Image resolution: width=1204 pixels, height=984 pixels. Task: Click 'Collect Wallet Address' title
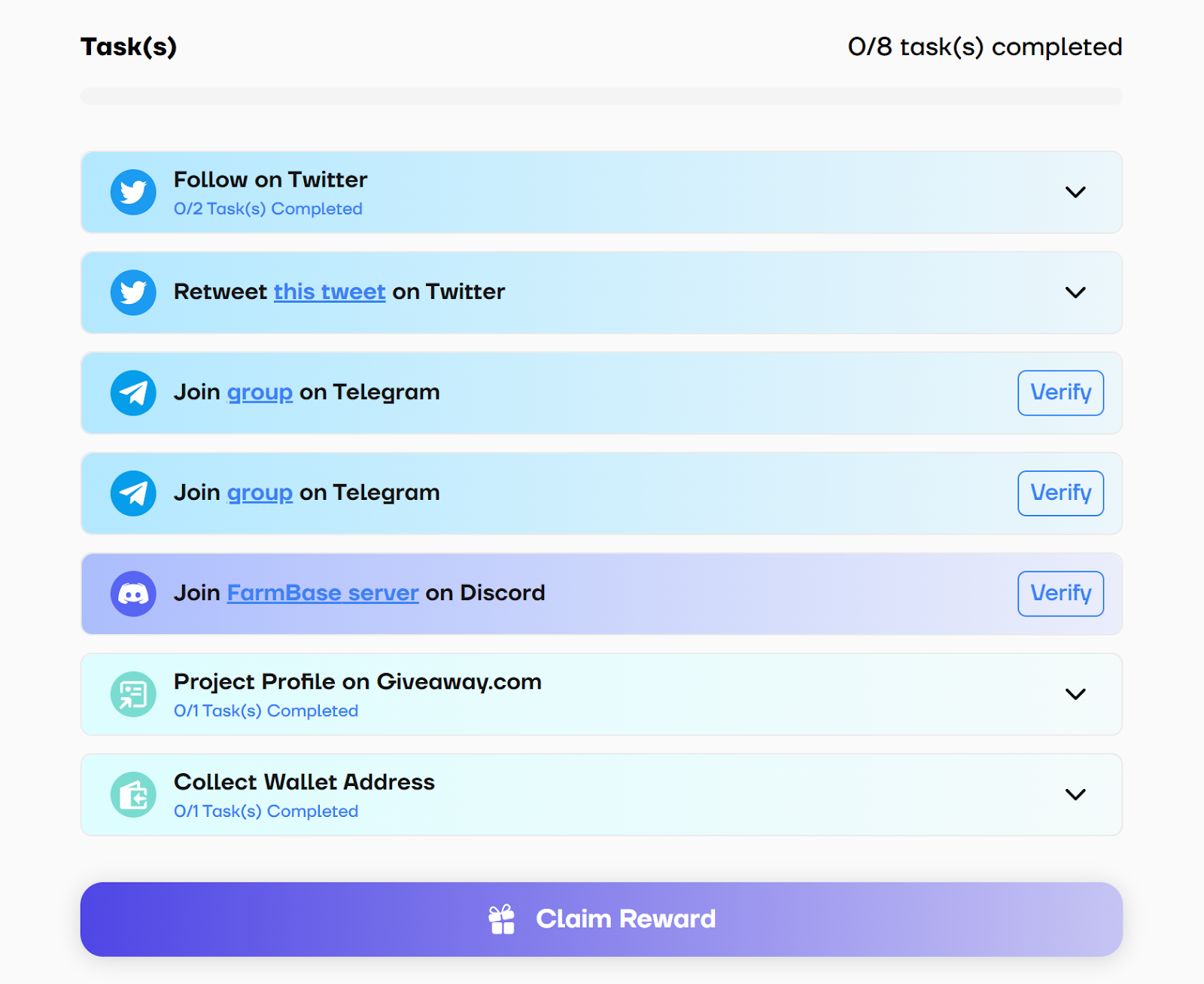(304, 782)
